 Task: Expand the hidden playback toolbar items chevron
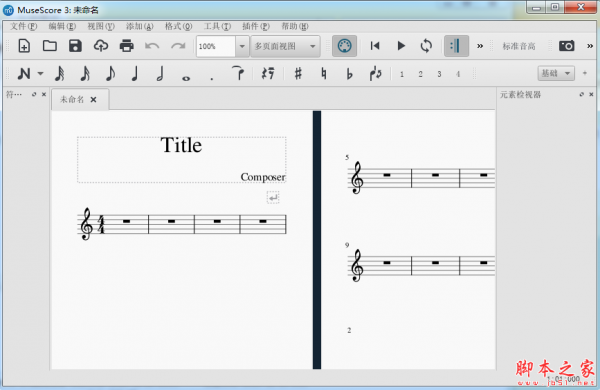tap(480, 46)
